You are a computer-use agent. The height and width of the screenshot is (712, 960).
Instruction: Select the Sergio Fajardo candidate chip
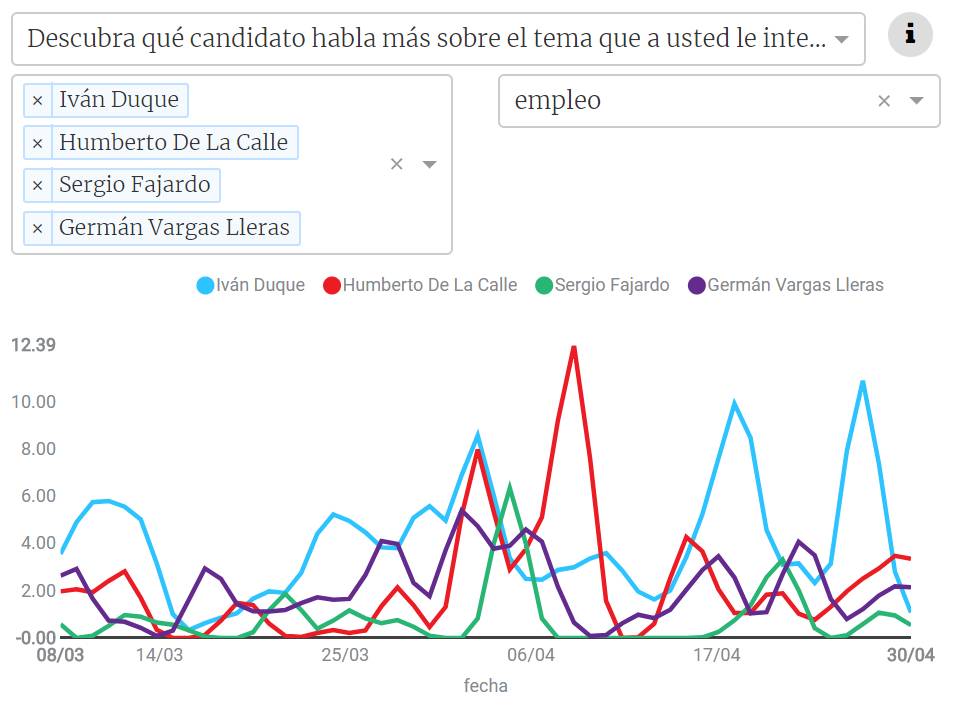coord(134,185)
